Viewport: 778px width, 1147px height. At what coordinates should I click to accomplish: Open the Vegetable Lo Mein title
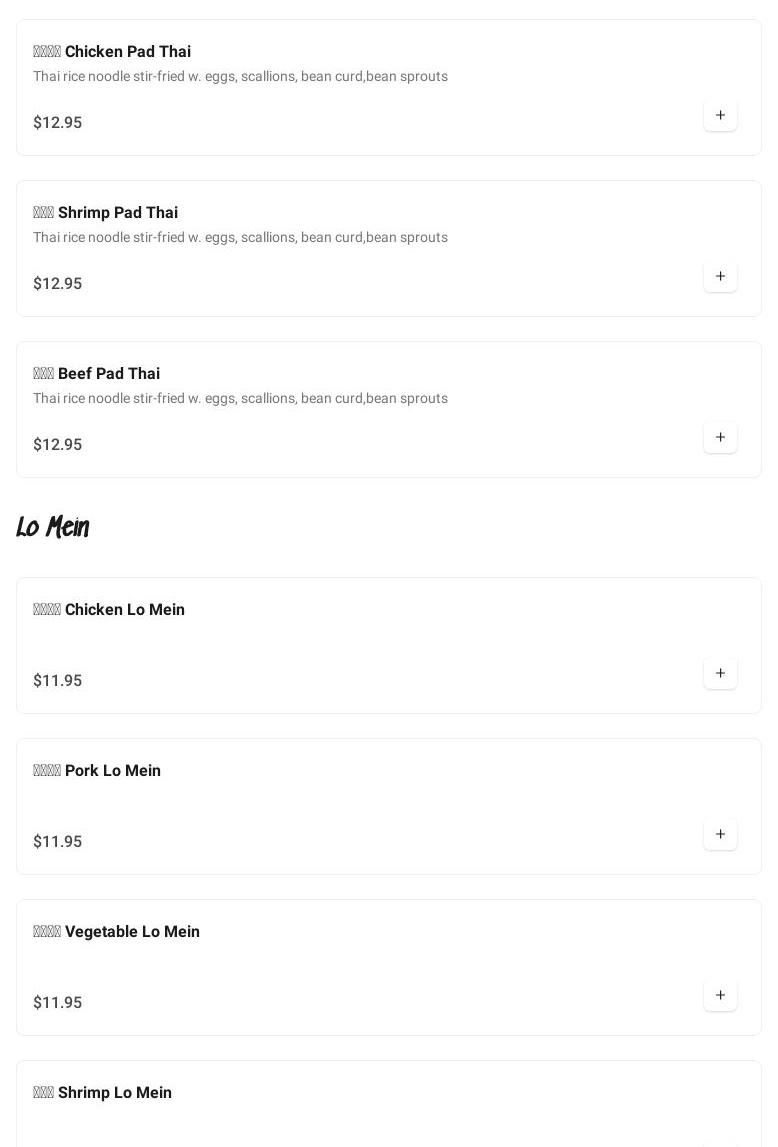pyautogui.click(x=117, y=932)
